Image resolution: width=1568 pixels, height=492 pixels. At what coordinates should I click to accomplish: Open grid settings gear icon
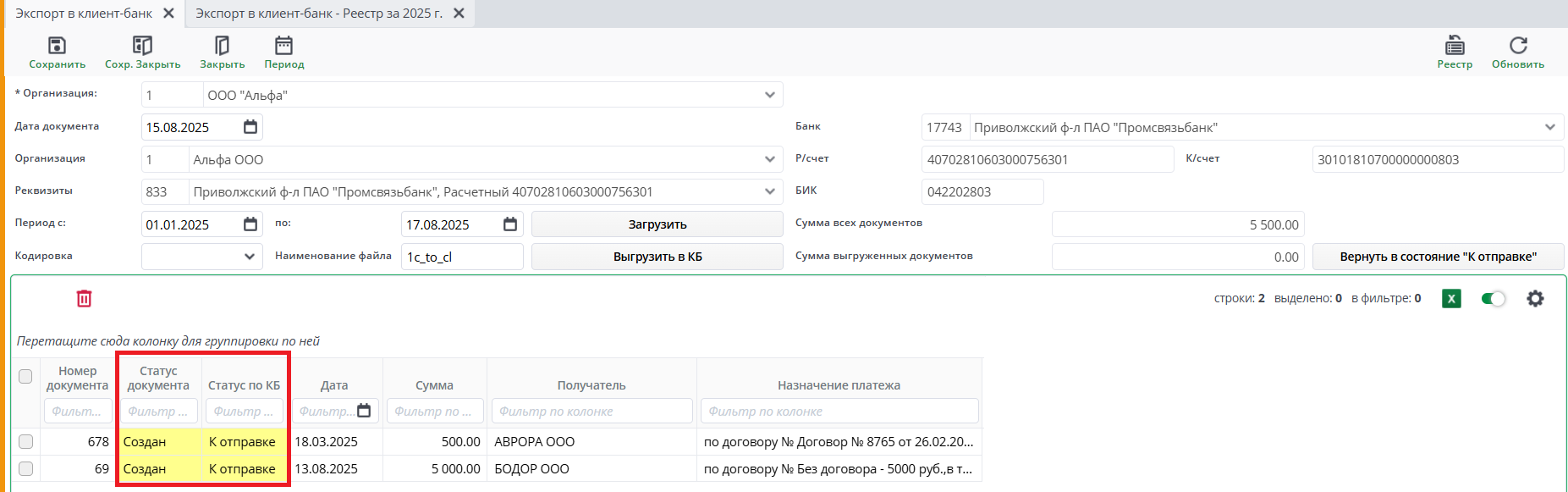[1535, 299]
